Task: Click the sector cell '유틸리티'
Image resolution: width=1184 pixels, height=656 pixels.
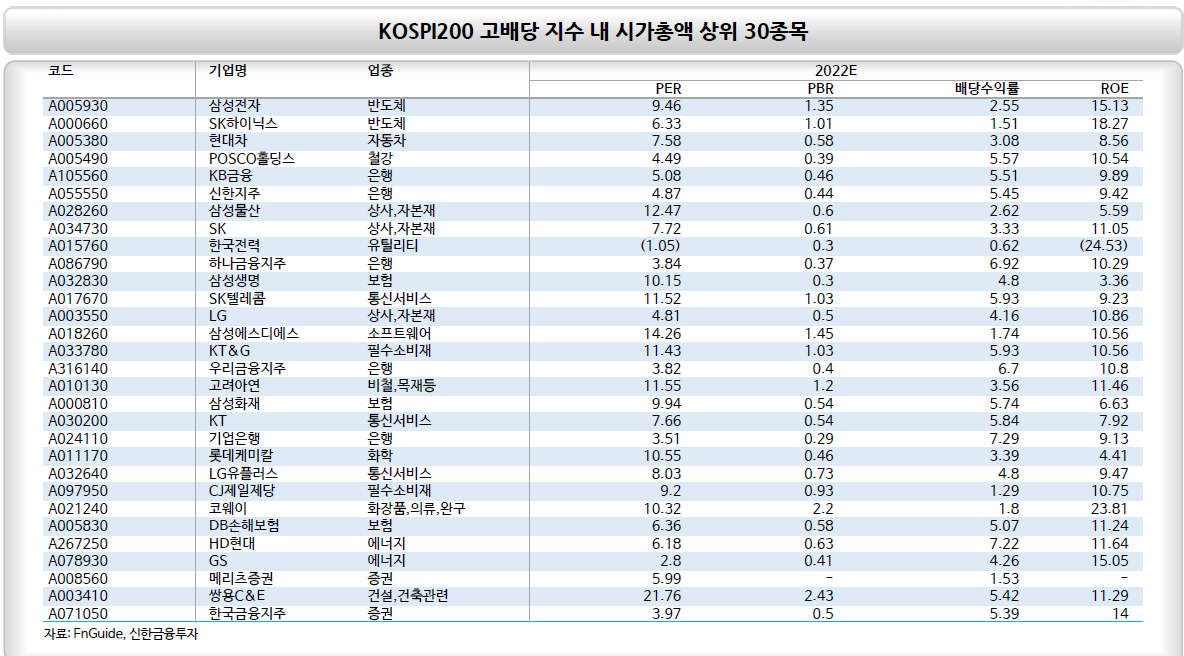Action: tap(393, 246)
